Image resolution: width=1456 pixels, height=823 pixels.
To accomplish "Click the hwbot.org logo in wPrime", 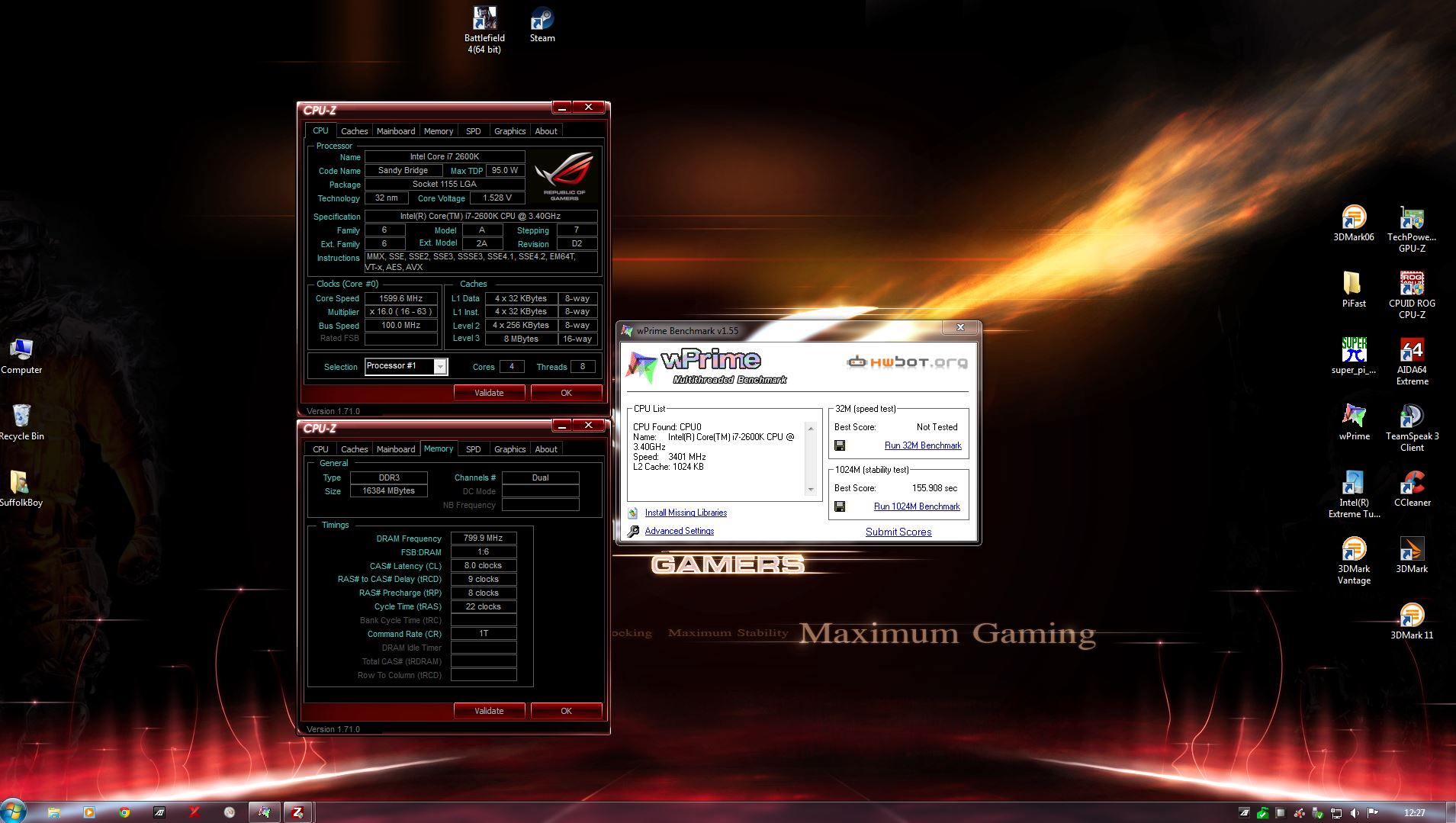I will [x=907, y=362].
